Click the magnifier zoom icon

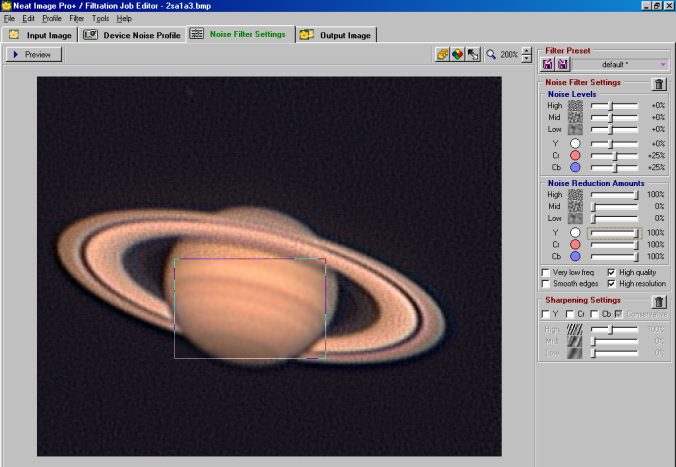click(x=491, y=54)
